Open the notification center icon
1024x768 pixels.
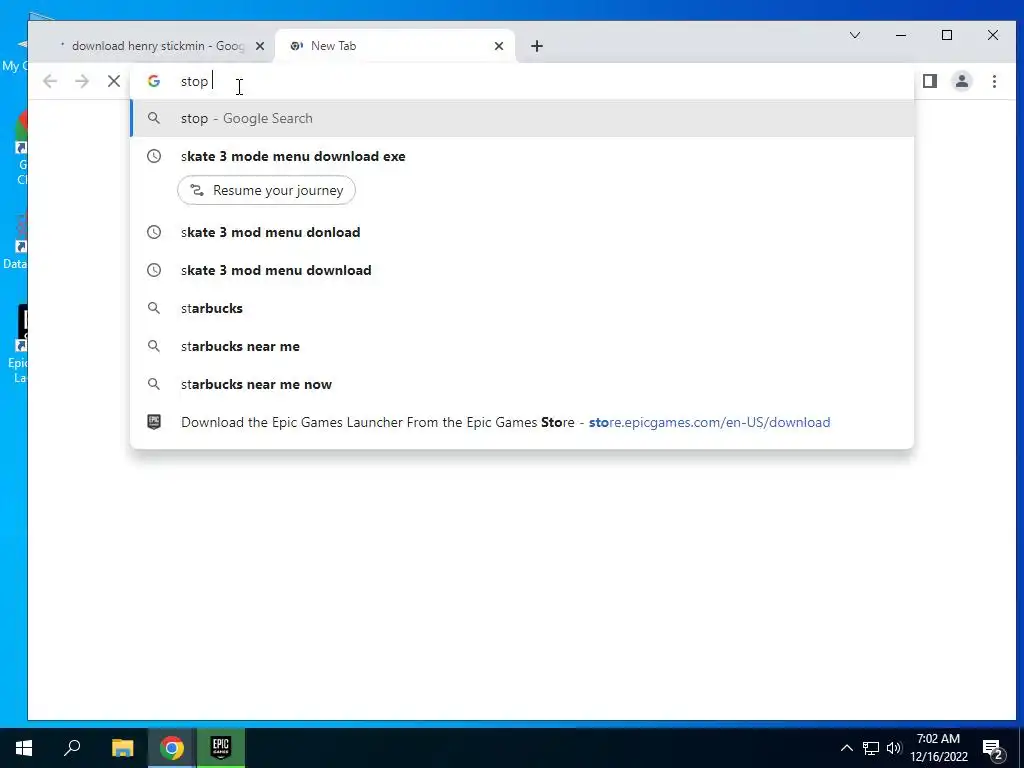pos(993,748)
